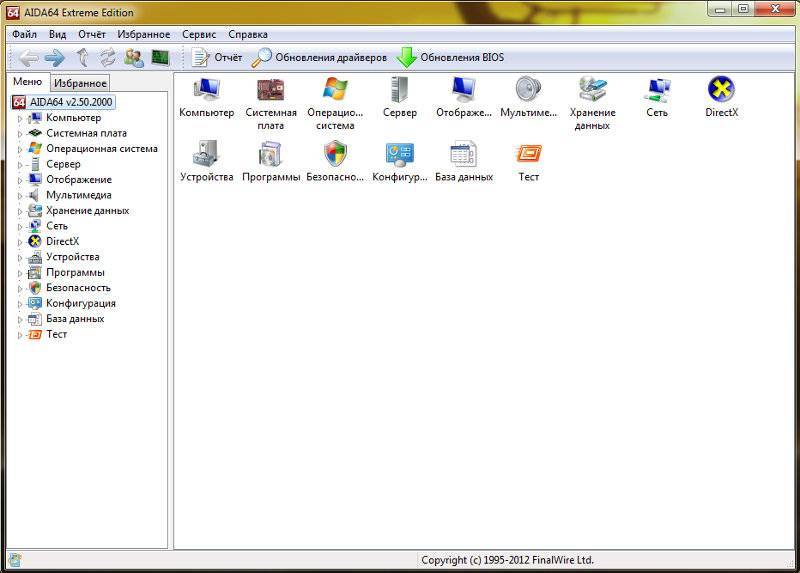Open the Безопасность shield icon in pane
The width and height of the screenshot is (800, 573).
click(335, 154)
